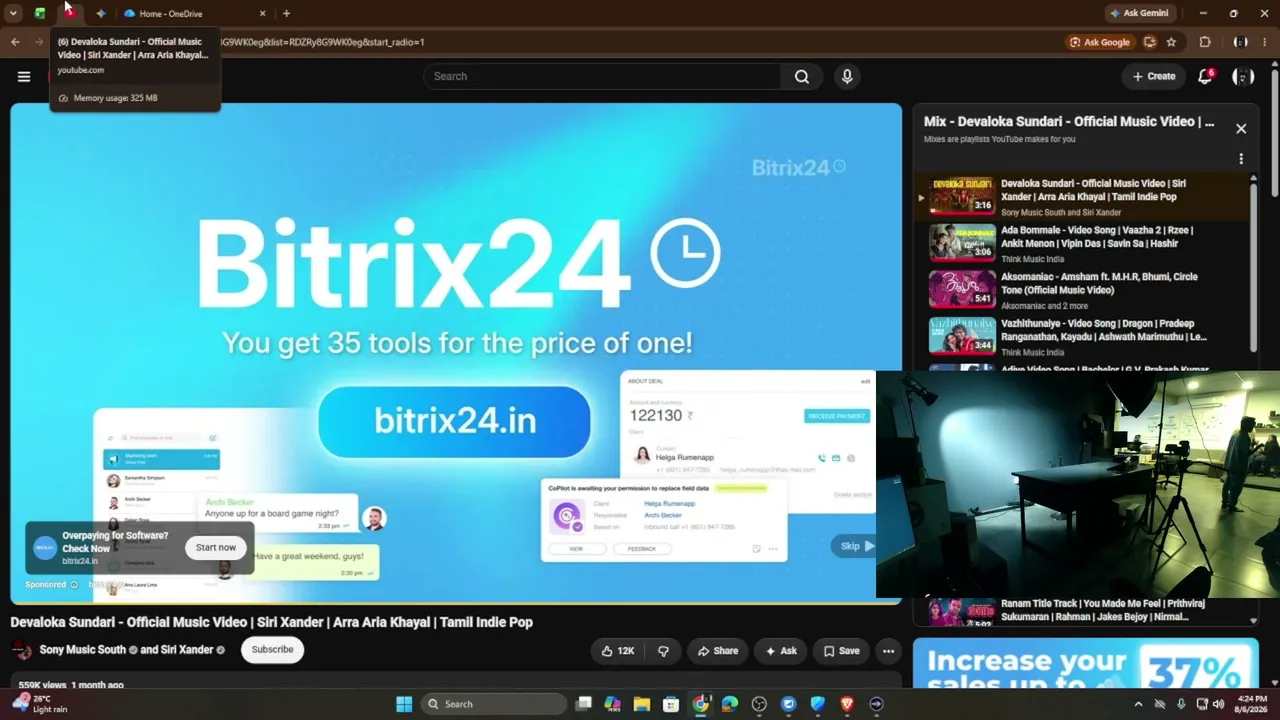Image resolution: width=1280 pixels, height=720 pixels.
Task: Open the Windows Defender shield taskbar icon
Action: (818, 704)
